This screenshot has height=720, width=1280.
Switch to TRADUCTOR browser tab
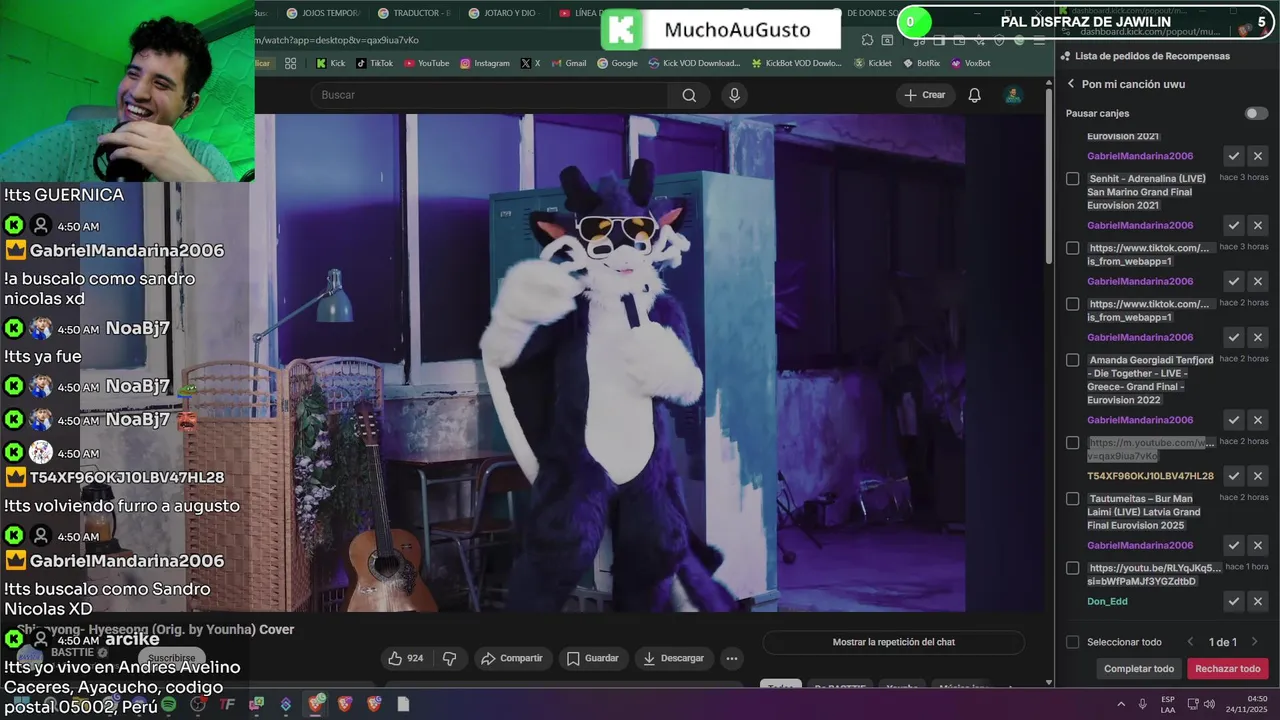point(414,13)
